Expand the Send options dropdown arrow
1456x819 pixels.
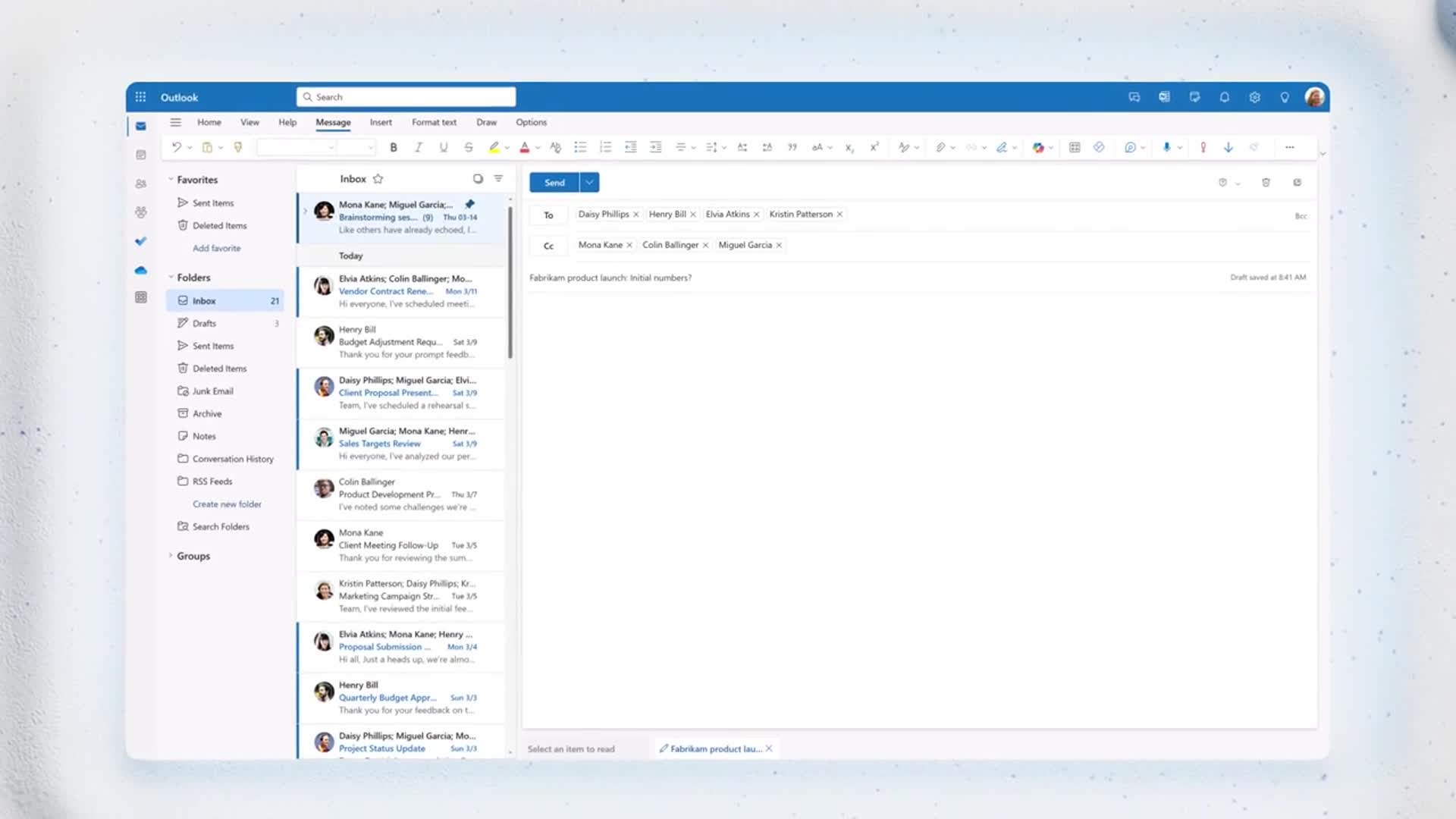click(x=590, y=183)
